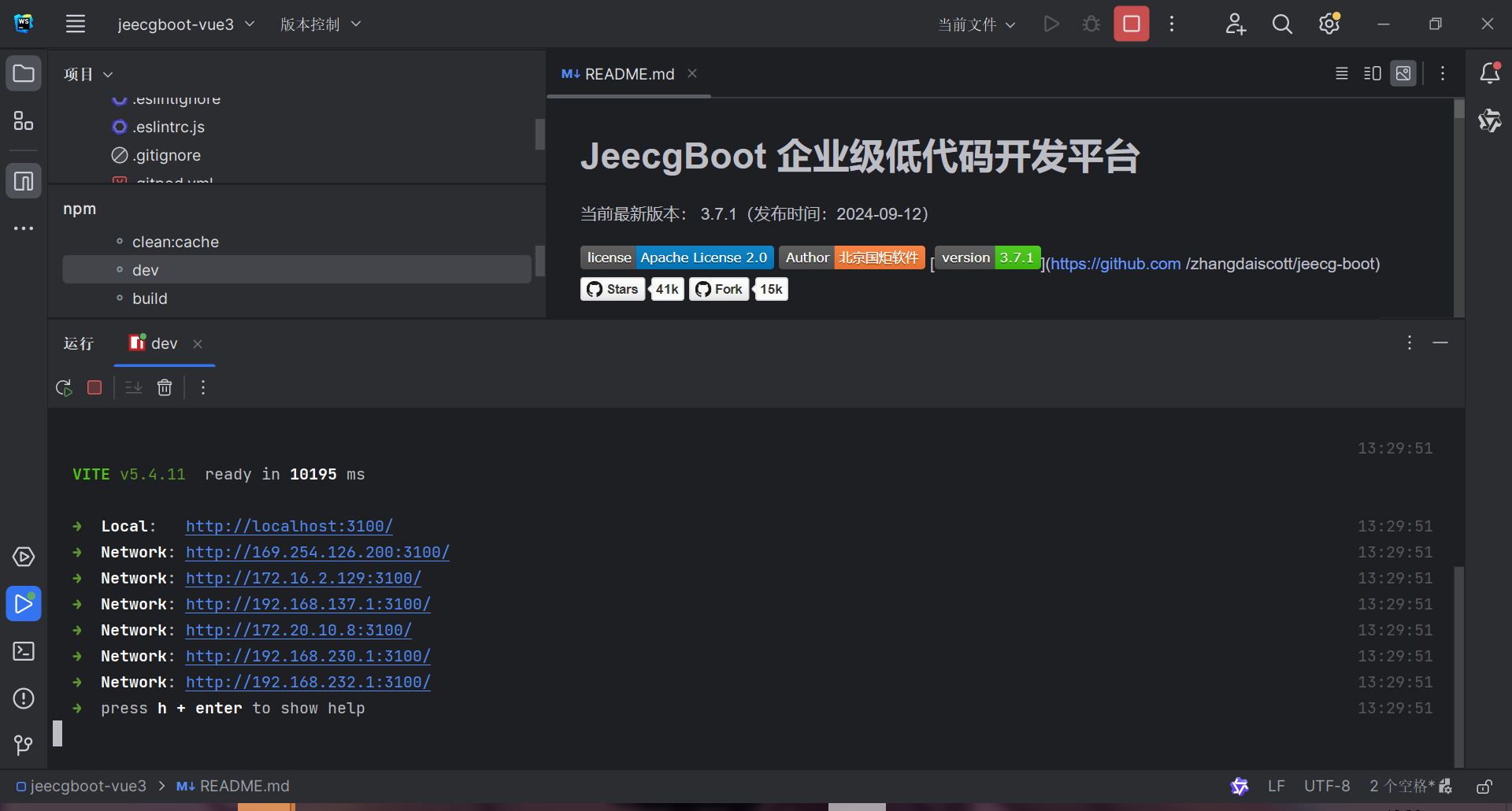Open the AI Assistant panel
The height and width of the screenshot is (811, 1512).
click(x=1490, y=120)
